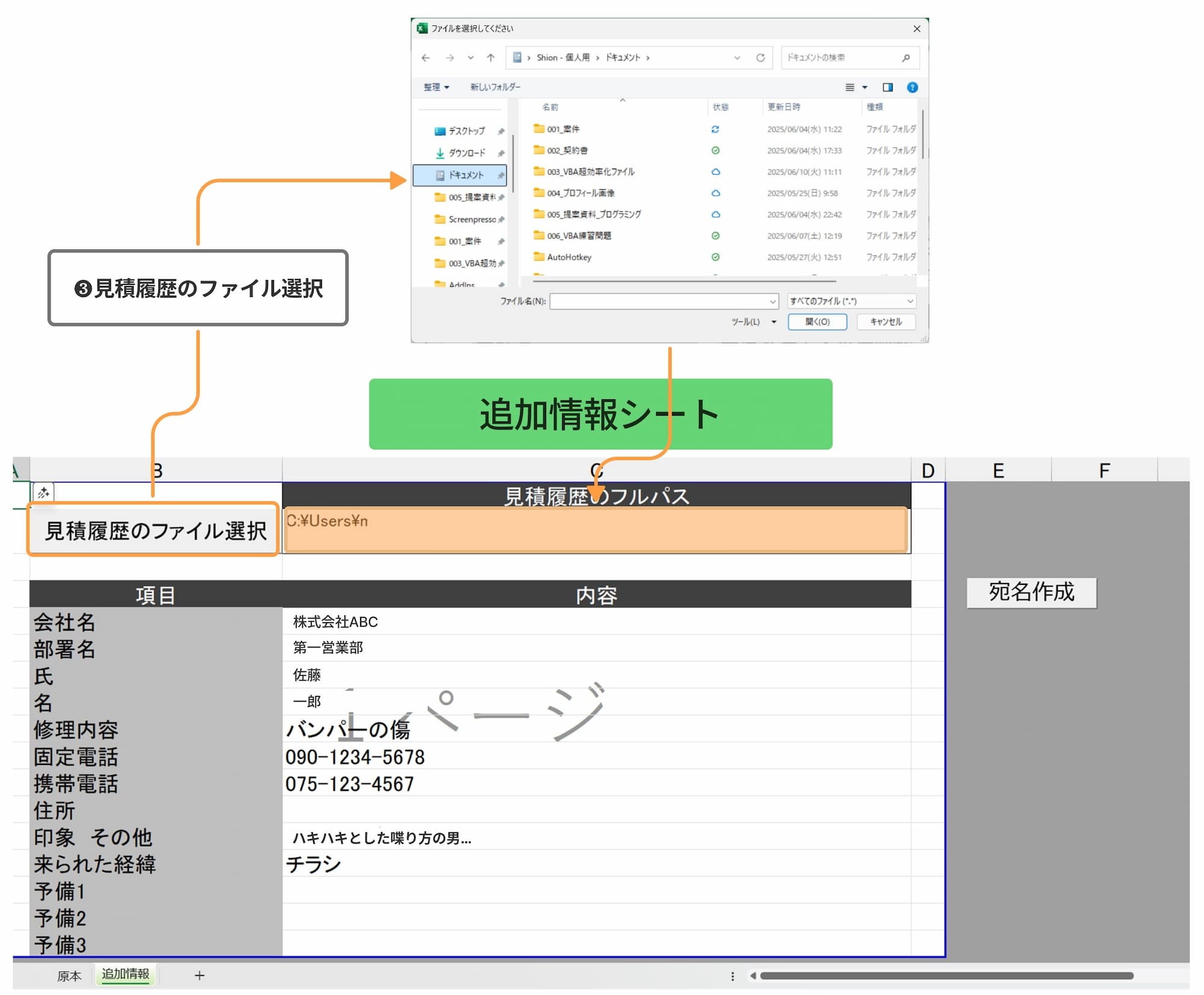The image size is (1204, 995).
Task: Click the up-one-level arrow icon
Action: point(491,58)
